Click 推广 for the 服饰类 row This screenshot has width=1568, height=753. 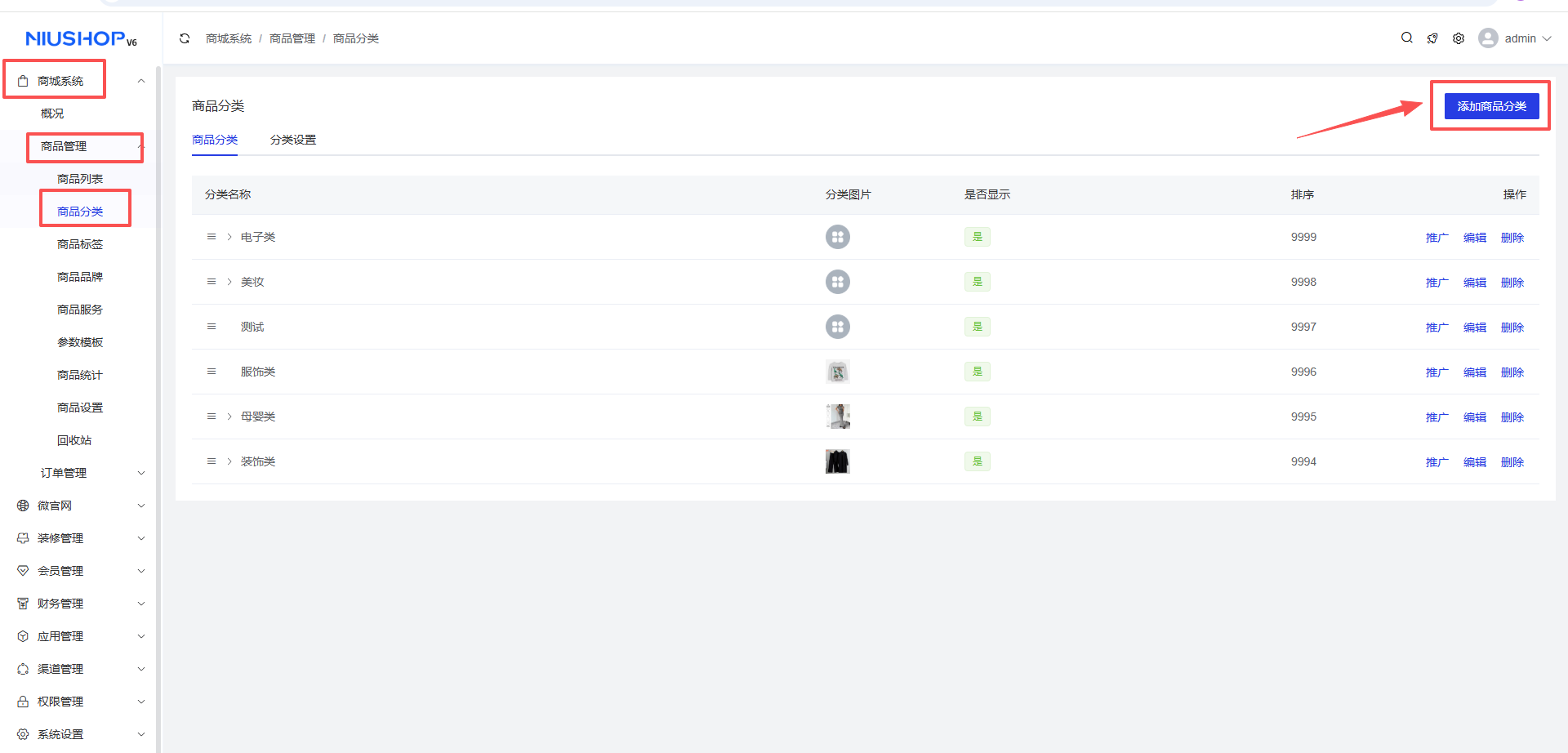click(1437, 372)
